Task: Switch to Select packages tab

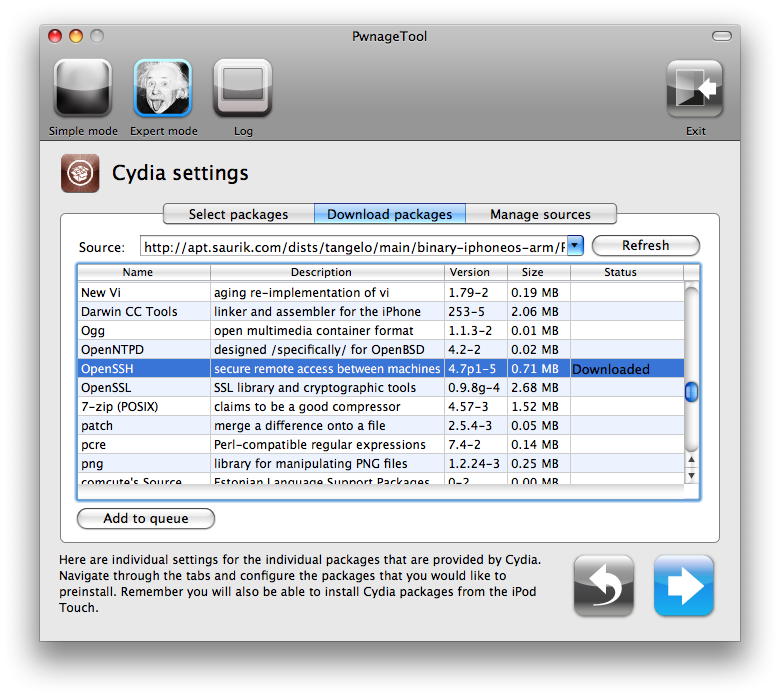Action: [x=238, y=214]
